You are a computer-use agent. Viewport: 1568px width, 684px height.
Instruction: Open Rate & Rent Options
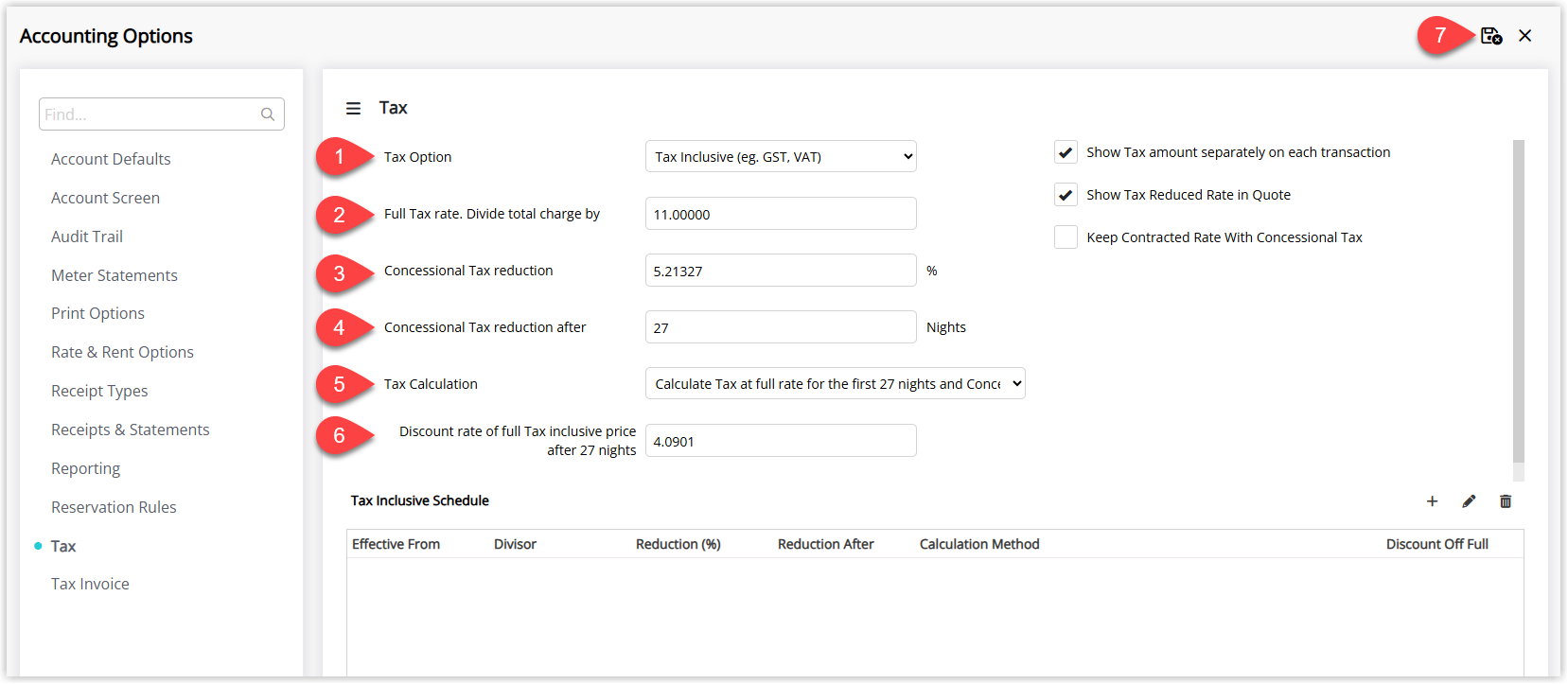(x=122, y=352)
